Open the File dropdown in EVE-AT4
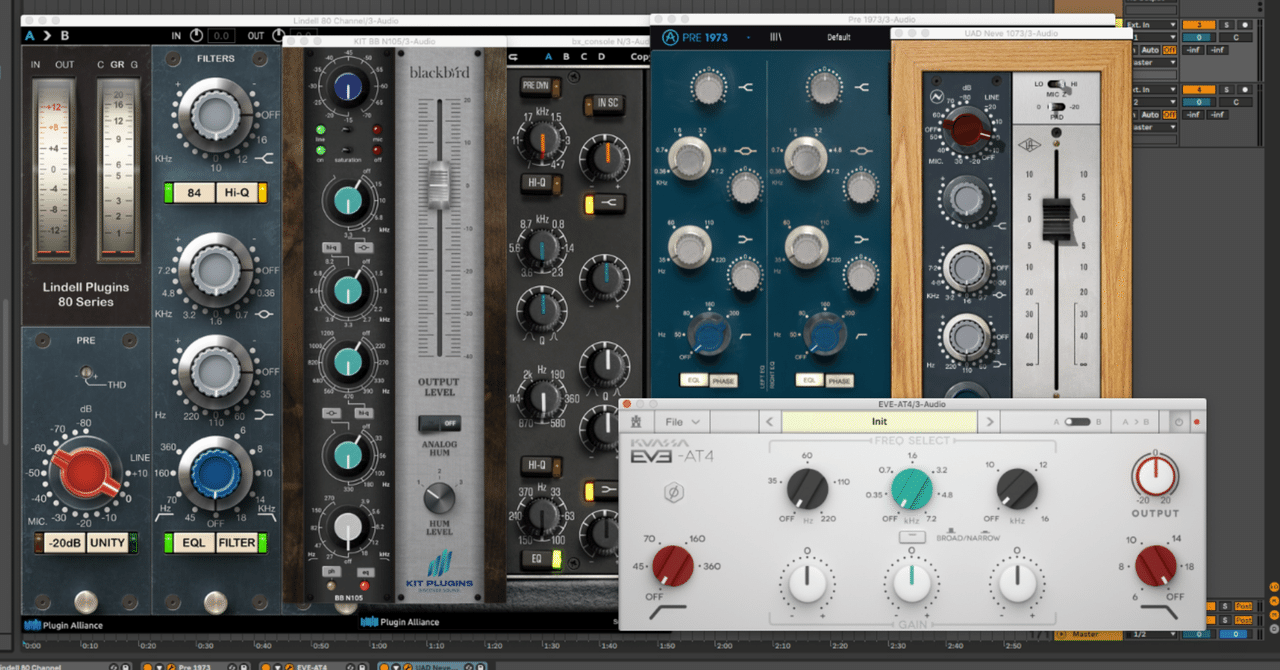The image size is (1280, 670). click(683, 422)
